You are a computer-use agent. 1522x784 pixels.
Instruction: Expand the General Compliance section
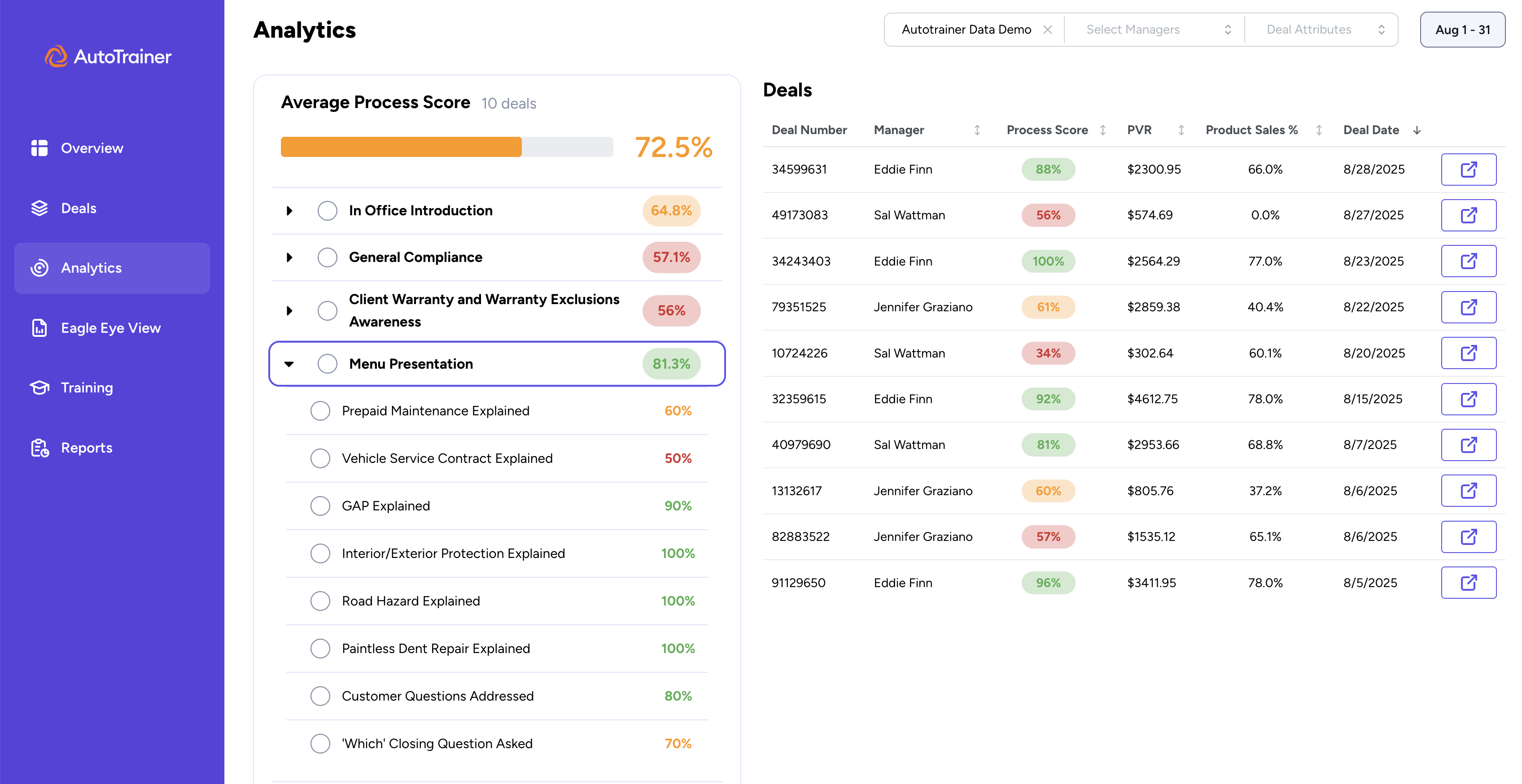(x=289, y=257)
